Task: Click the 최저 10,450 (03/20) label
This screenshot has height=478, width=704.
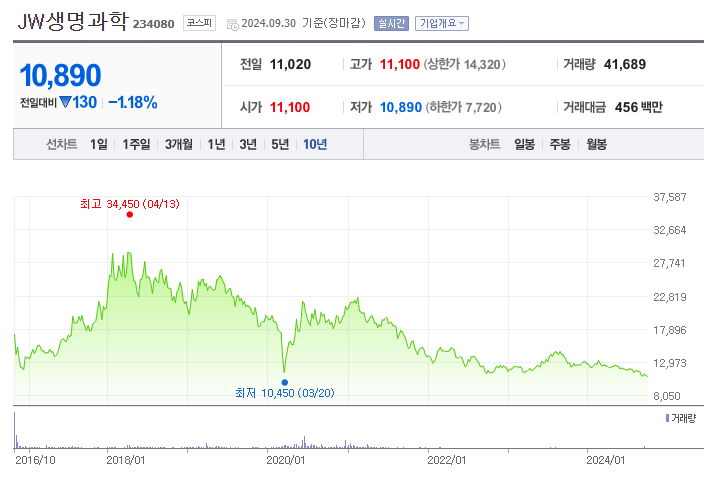Action: click(x=285, y=393)
